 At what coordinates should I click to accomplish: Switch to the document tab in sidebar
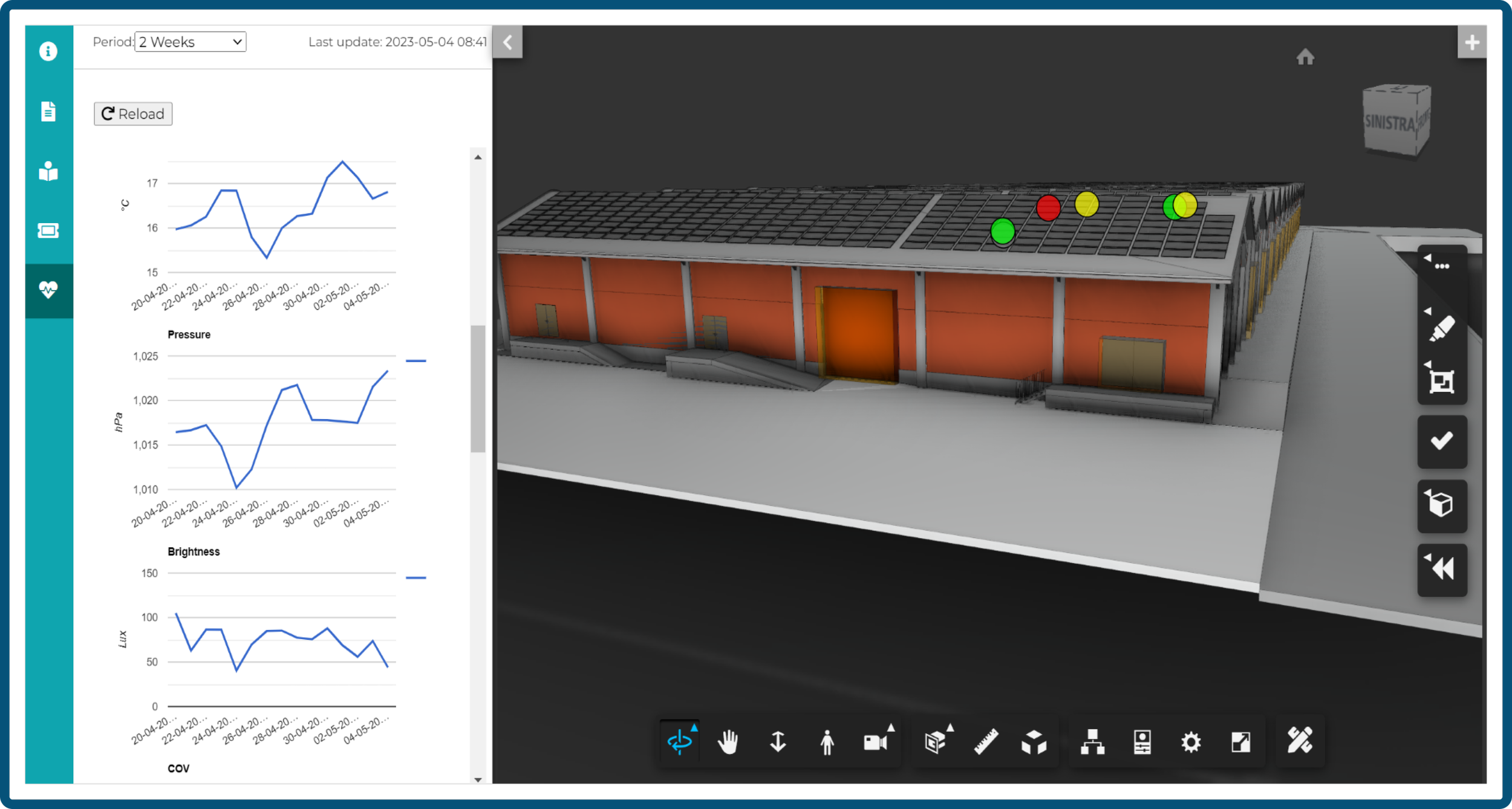pos(48,111)
